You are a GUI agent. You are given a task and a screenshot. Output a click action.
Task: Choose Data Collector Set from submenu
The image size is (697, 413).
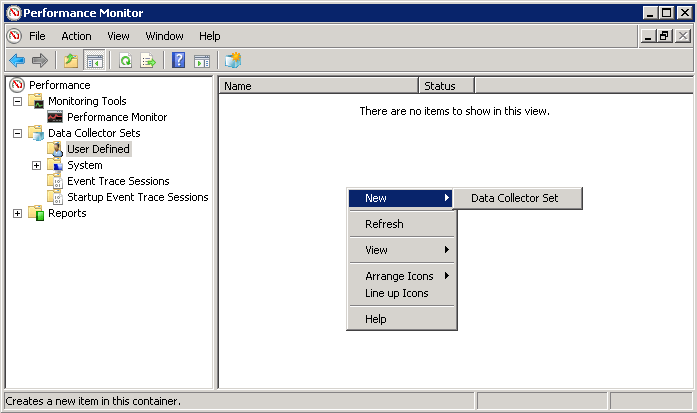click(514, 198)
